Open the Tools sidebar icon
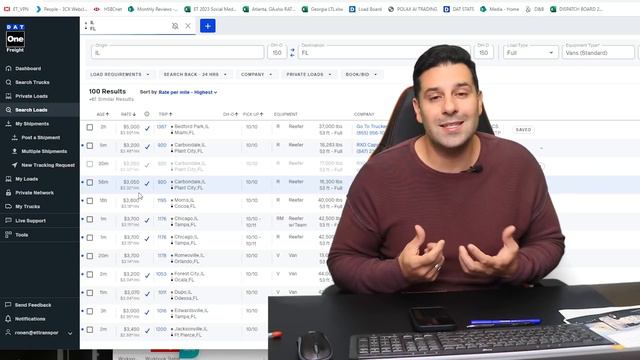640x360 pixels. click(9, 235)
